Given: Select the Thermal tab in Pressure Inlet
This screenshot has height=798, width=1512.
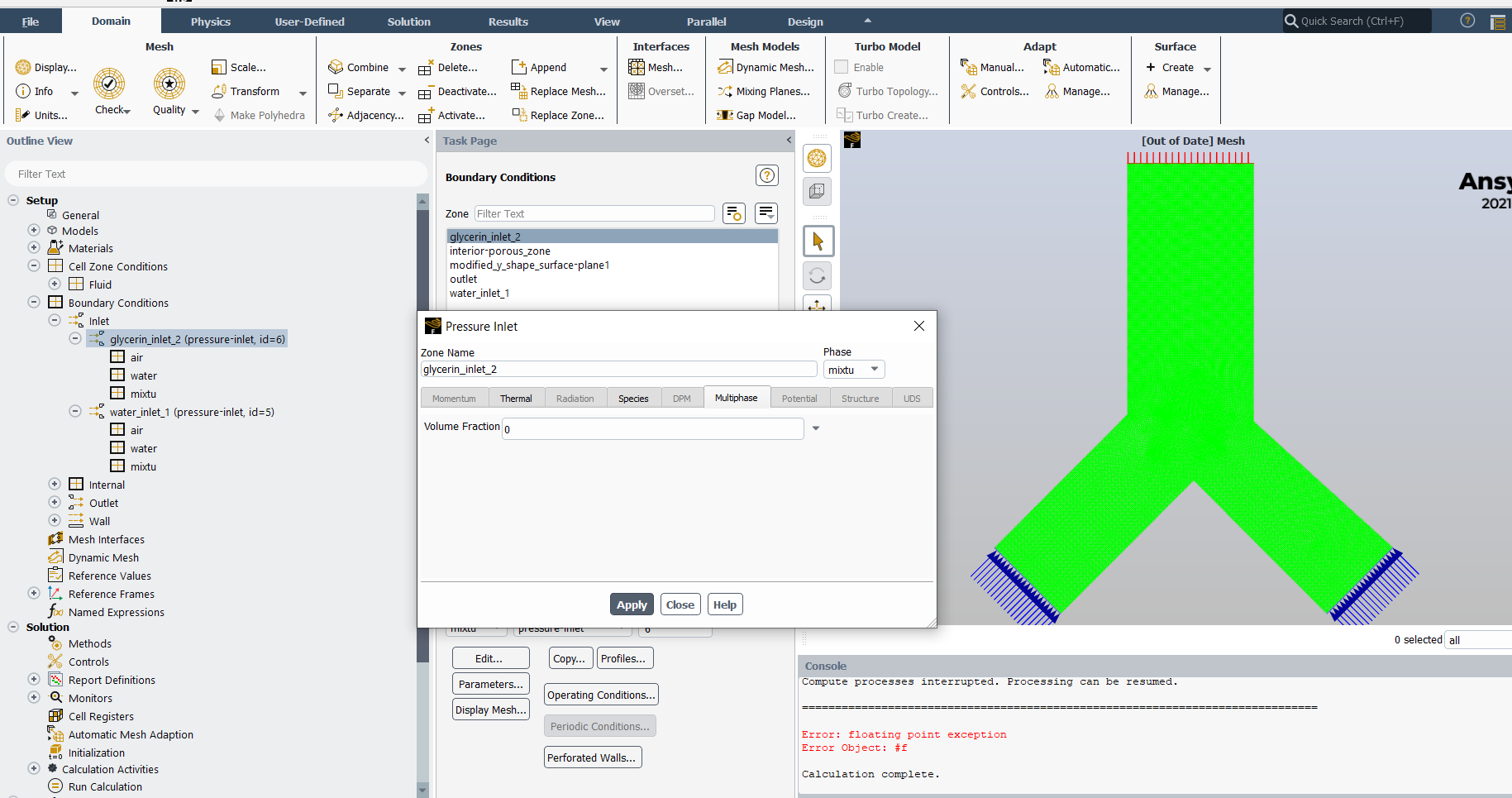Looking at the screenshot, I should click(516, 399).
